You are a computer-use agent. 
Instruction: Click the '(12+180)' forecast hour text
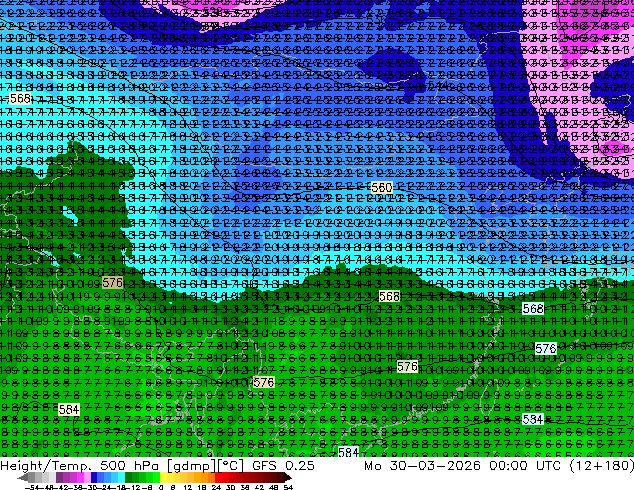pyautogui.click(x=602, y=465)
